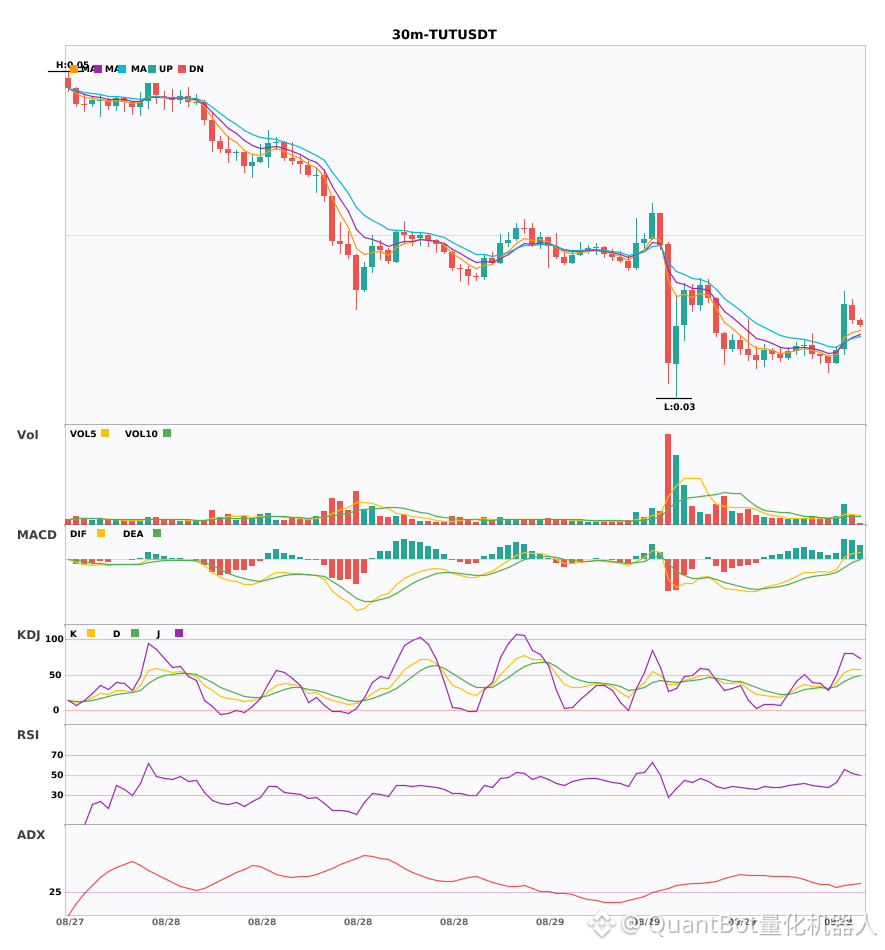Click the purple MA legend swatch

point(98,69)
